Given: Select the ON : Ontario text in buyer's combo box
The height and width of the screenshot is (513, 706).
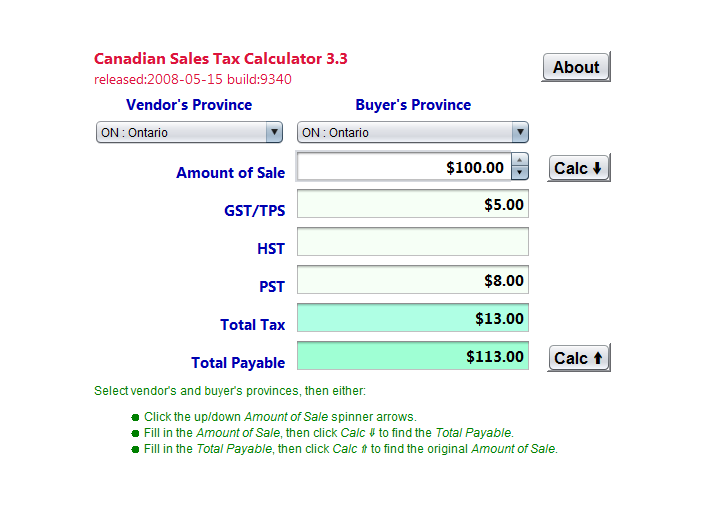Looking at the screenshot, I should tap(335, 133).
